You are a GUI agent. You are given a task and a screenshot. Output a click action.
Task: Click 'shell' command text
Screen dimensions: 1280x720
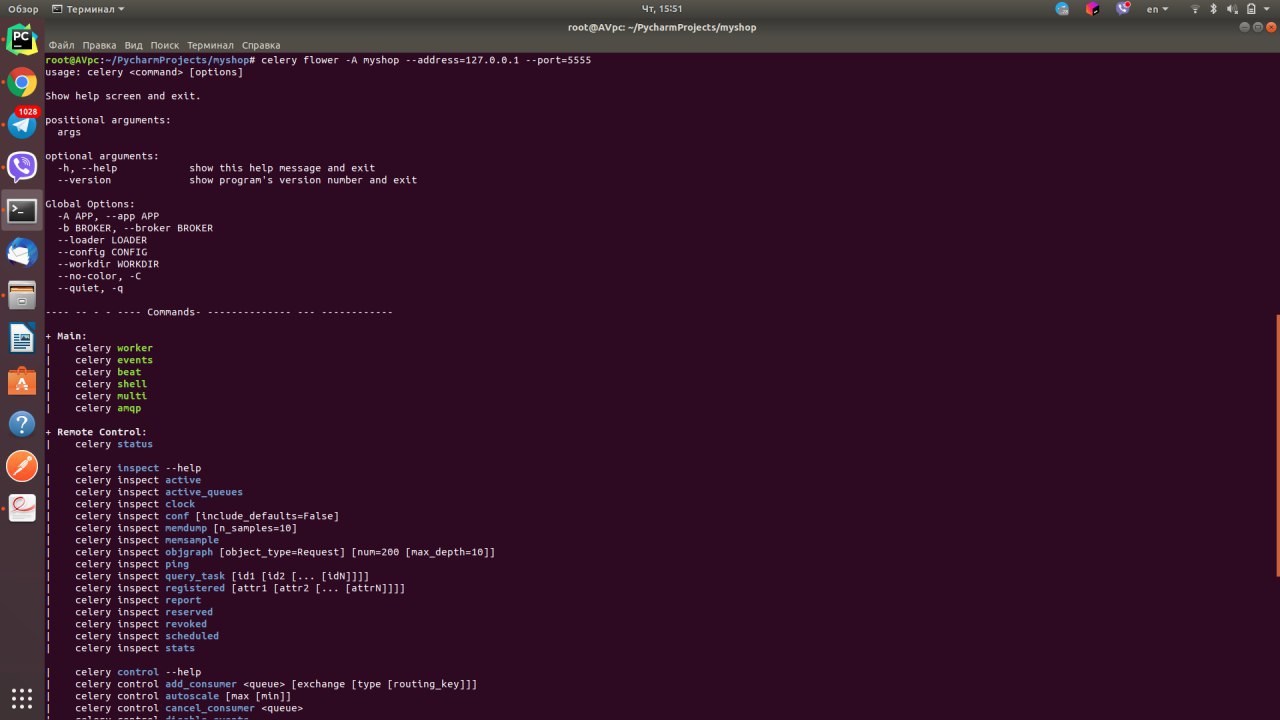pyautogui.click(x=132, y=384)
